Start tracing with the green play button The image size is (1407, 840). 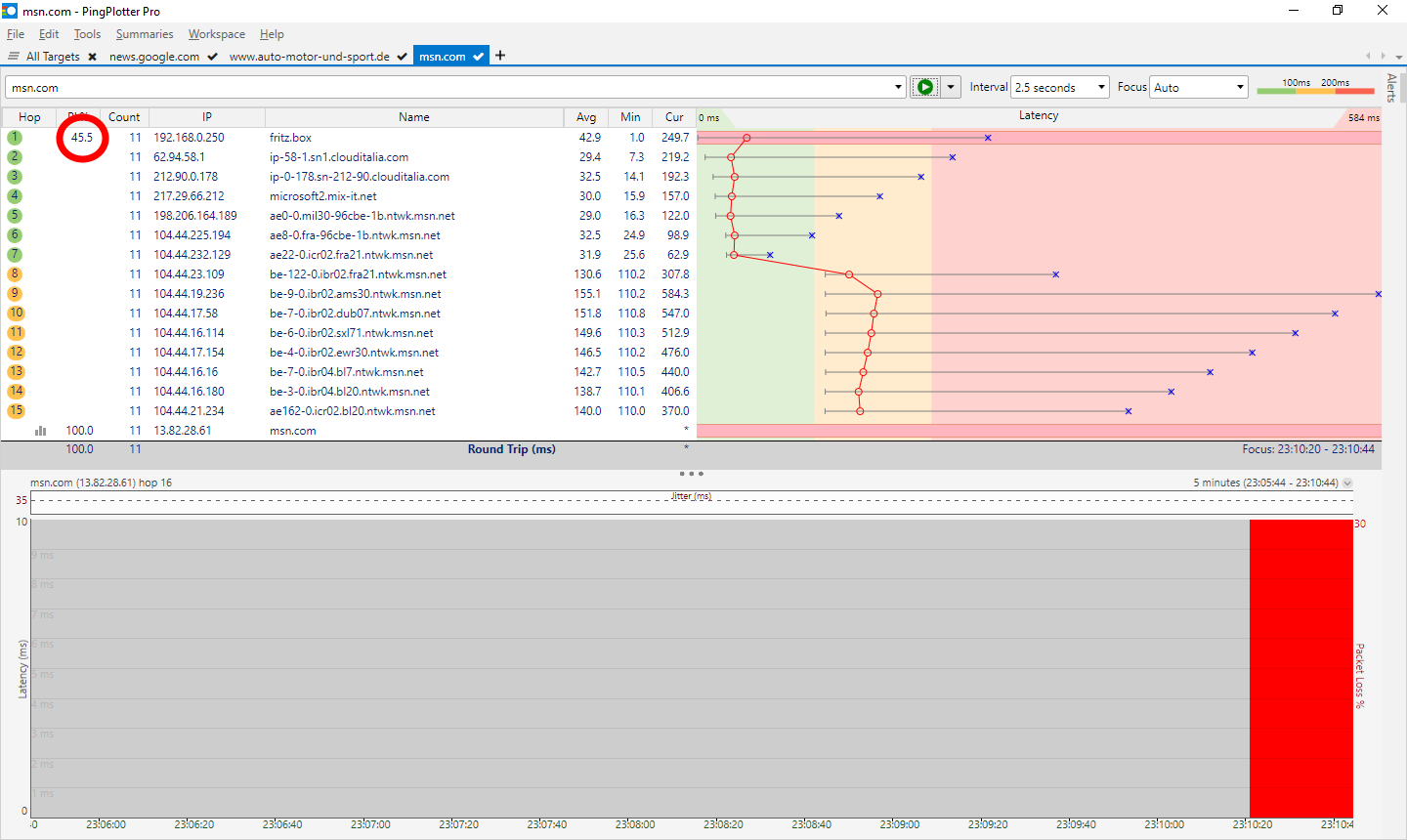point(924,87)
